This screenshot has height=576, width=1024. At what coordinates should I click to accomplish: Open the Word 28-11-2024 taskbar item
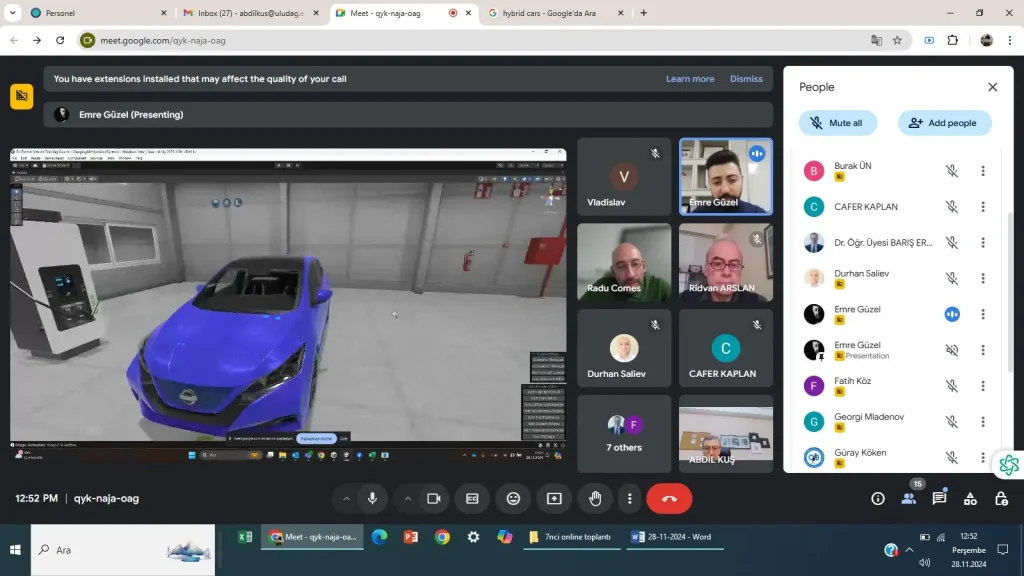point(672,537)
